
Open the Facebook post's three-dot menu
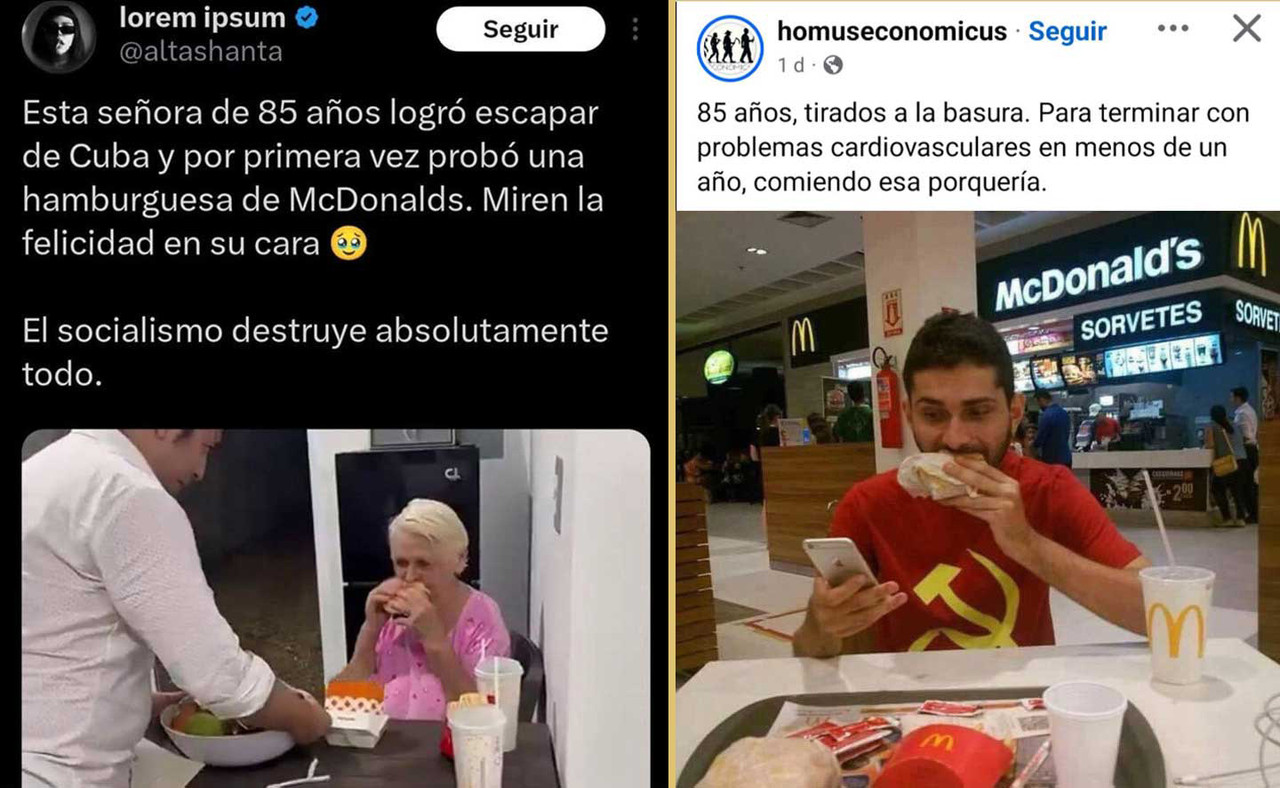tap(1173, 28)
